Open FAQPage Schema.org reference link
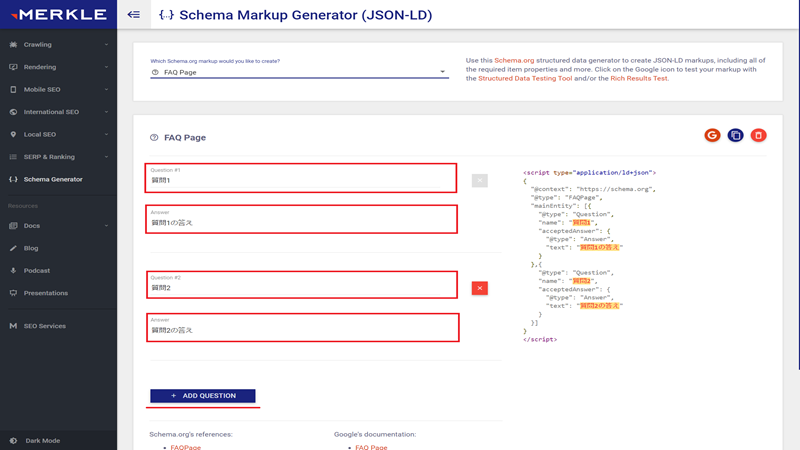Image resolution: width=800 pixels, height=450 pixels. click(186, 447)
